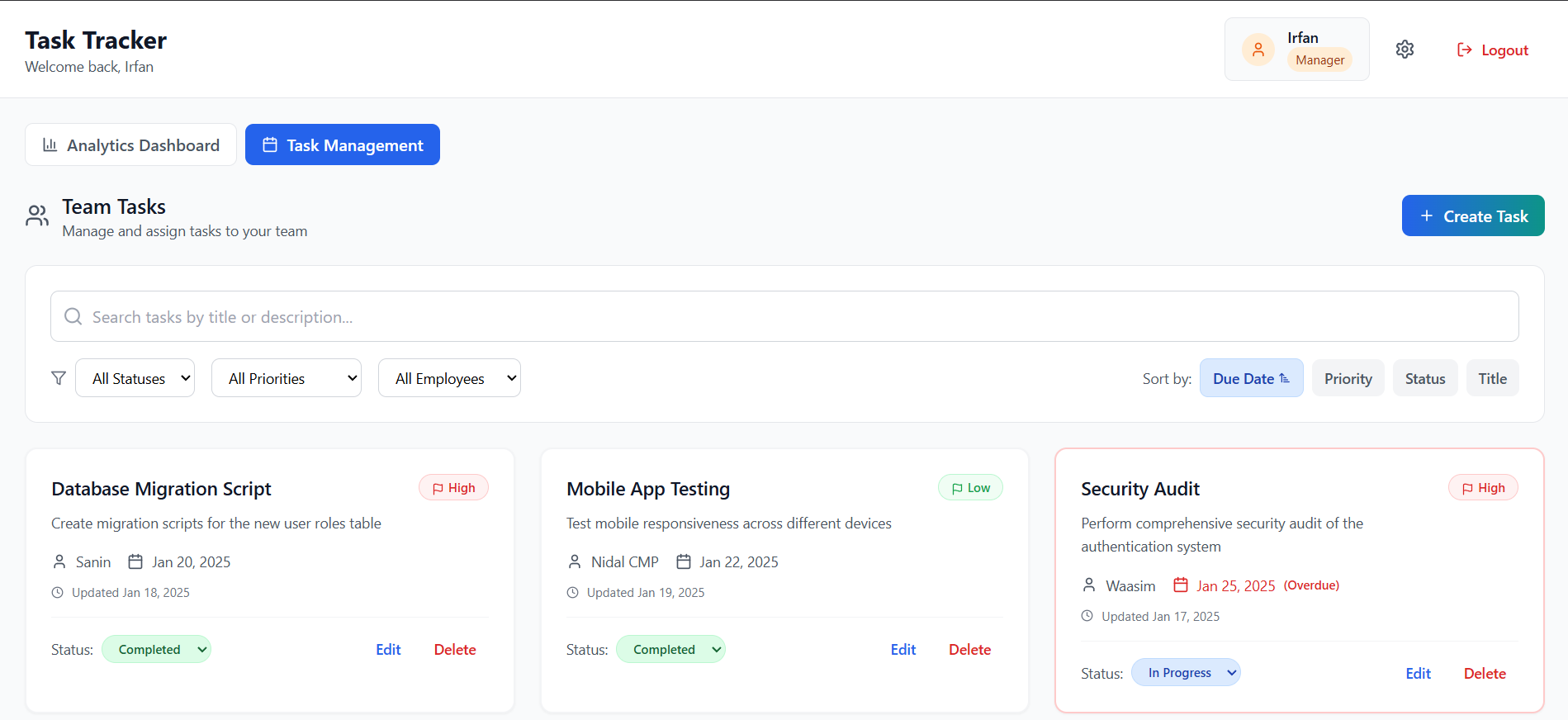Click the Mobile App Testing title
This screenshot has width=1568, height=720.
click(x=648, y=489)
